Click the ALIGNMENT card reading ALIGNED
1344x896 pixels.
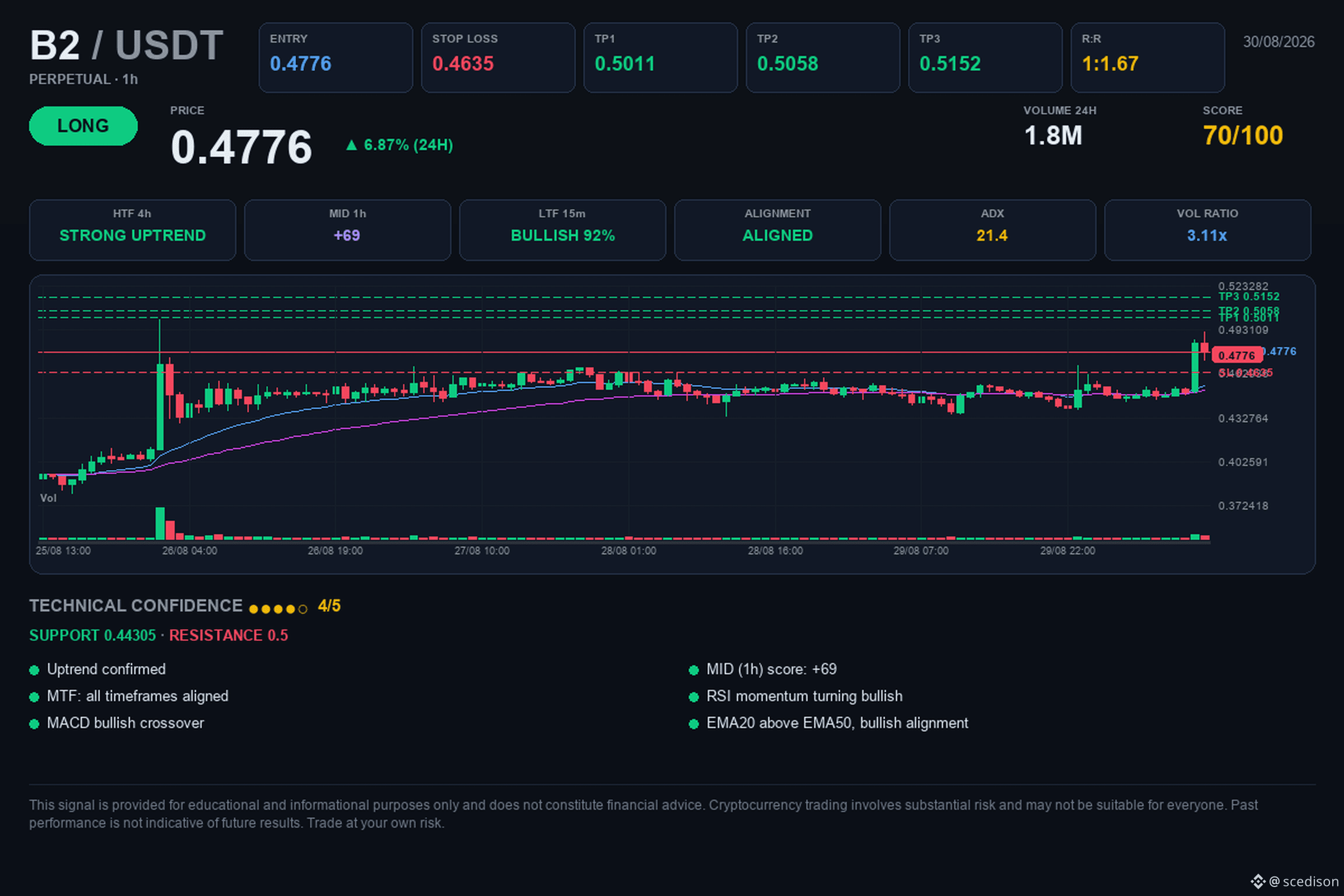click(777, 230)
